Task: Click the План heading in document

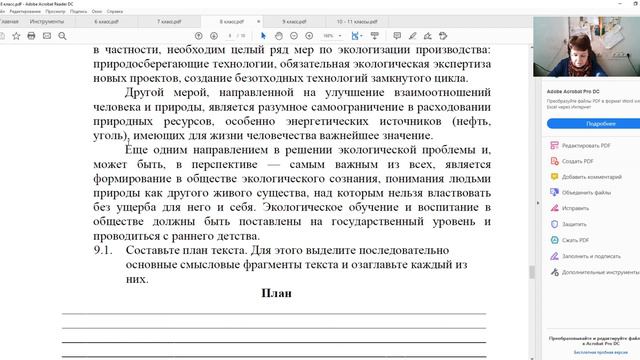Action: [276, 293]
